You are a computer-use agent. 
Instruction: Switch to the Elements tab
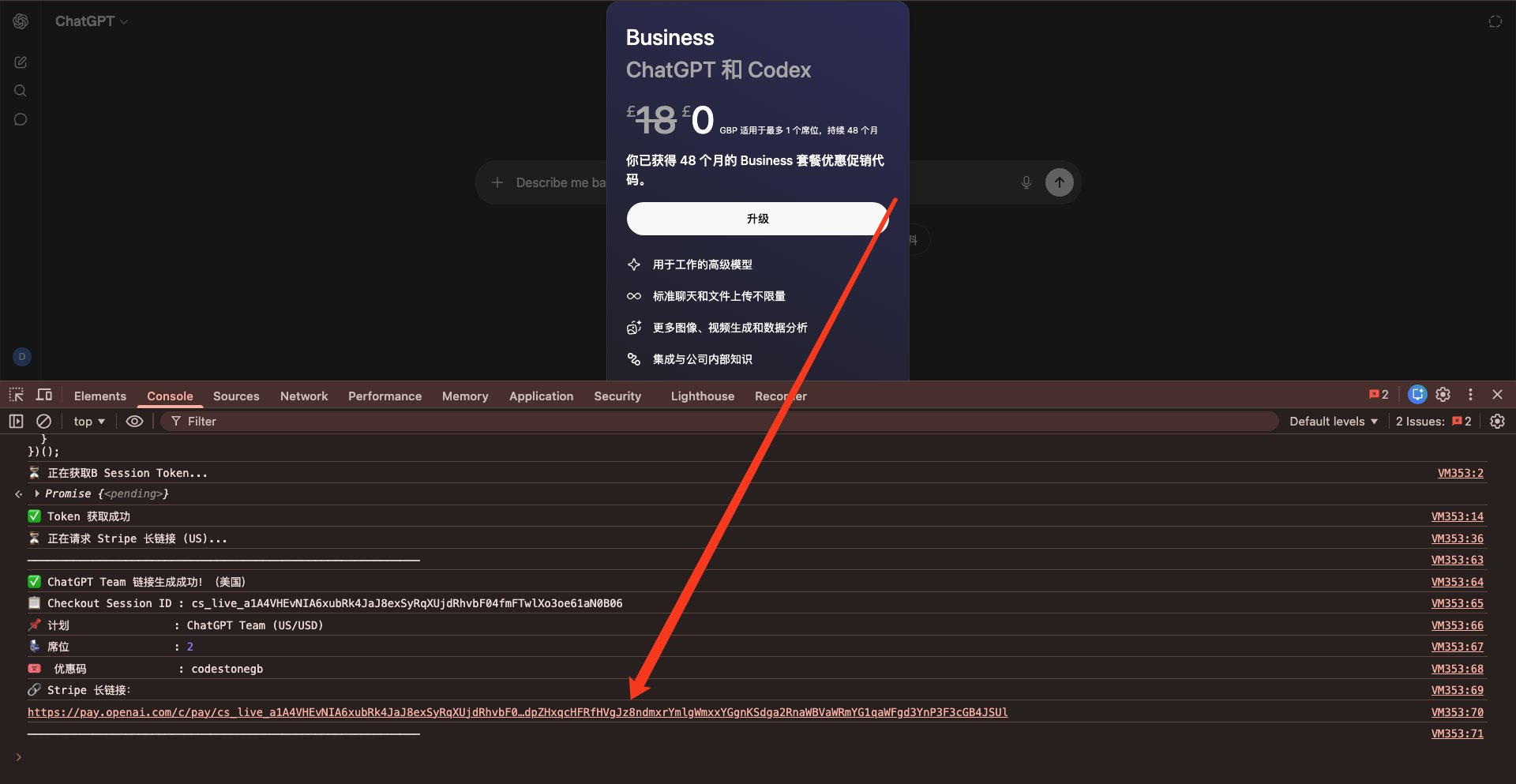(x=100, y=396)
